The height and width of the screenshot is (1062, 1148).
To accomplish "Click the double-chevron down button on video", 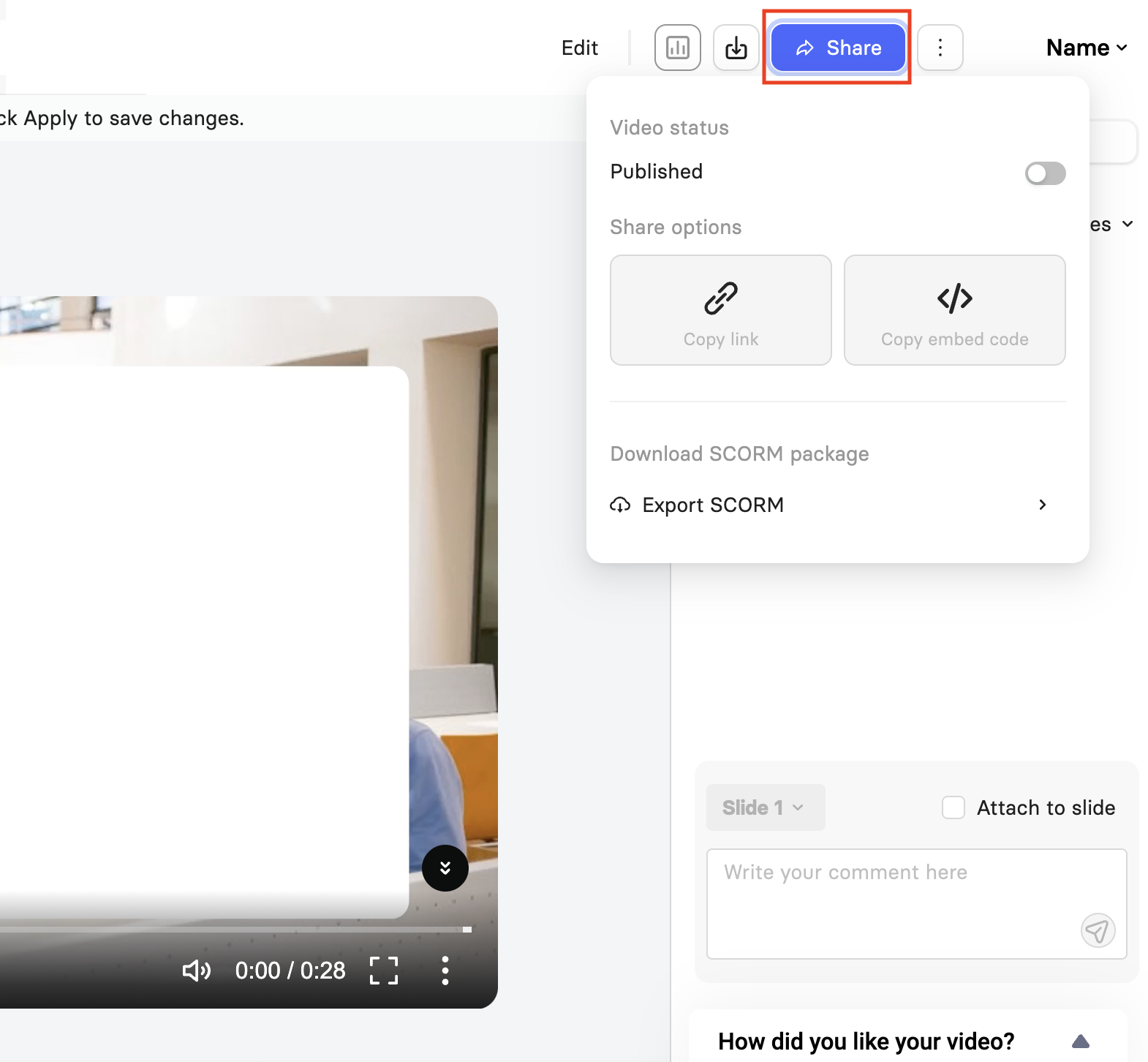I will (445, 868).
